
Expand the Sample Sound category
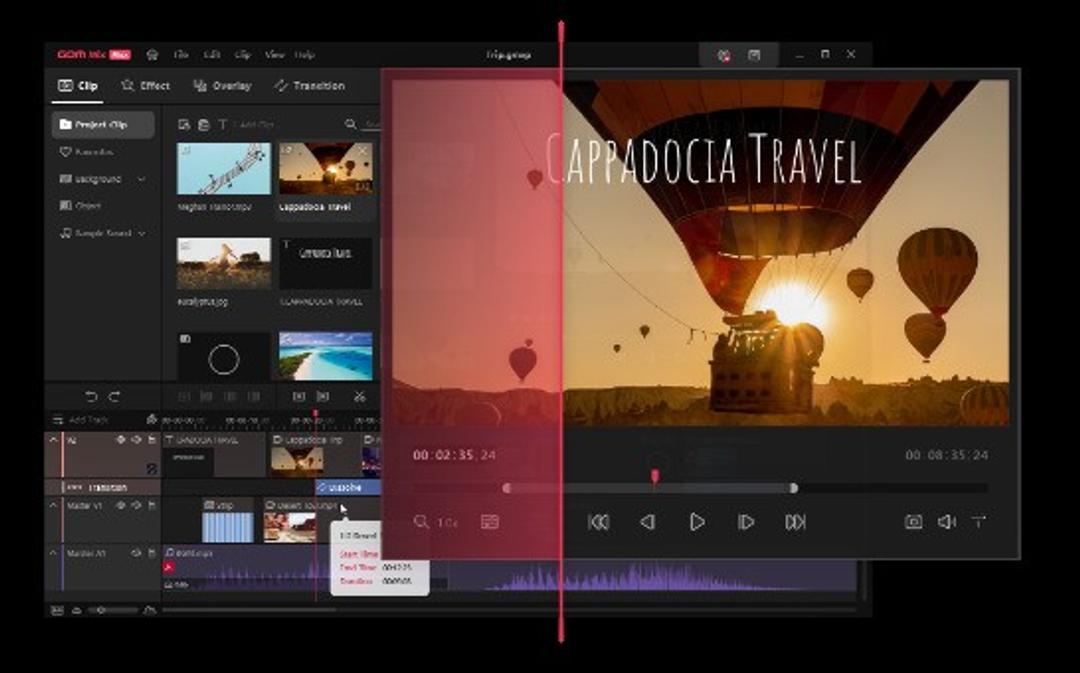[142, 233]
